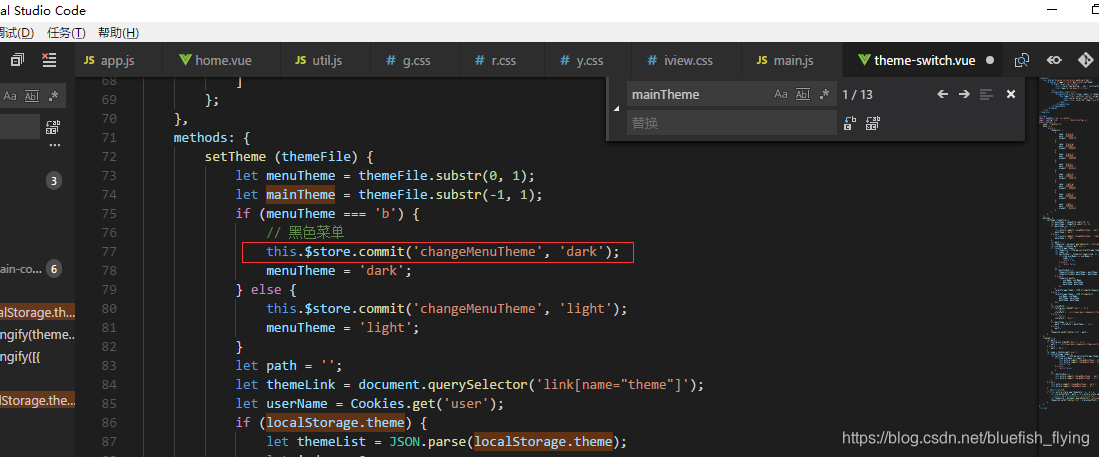Clear search results in the sidebar

[49, 60]
